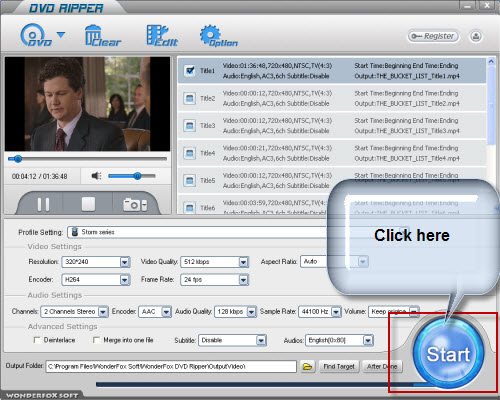Click the video seek bar handle
Viewport: 500px width, 400px height.
click(18, 159)
